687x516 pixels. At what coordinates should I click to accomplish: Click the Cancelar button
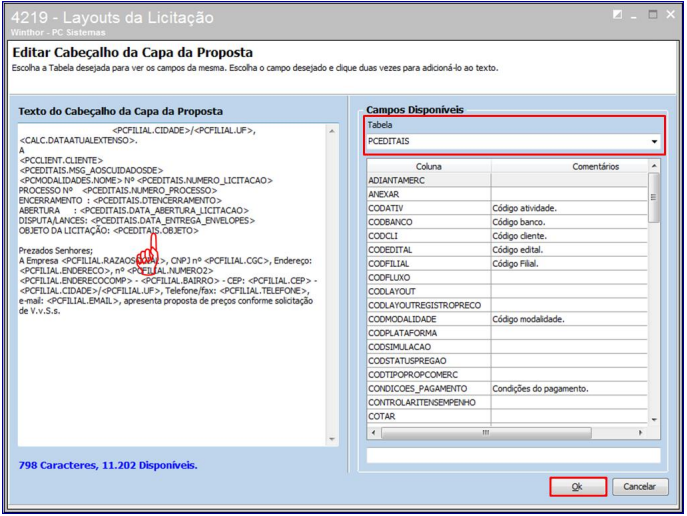point(640,487)
